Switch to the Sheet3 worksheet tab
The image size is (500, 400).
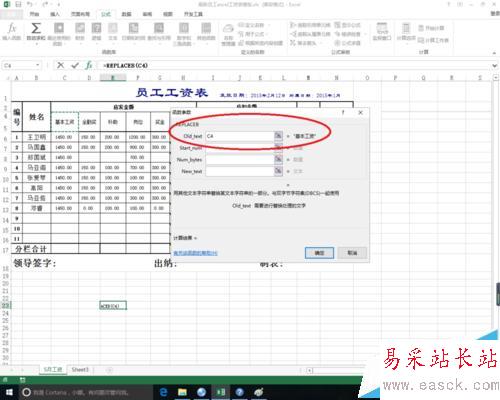pyautogui.click(x=80, y=370)
